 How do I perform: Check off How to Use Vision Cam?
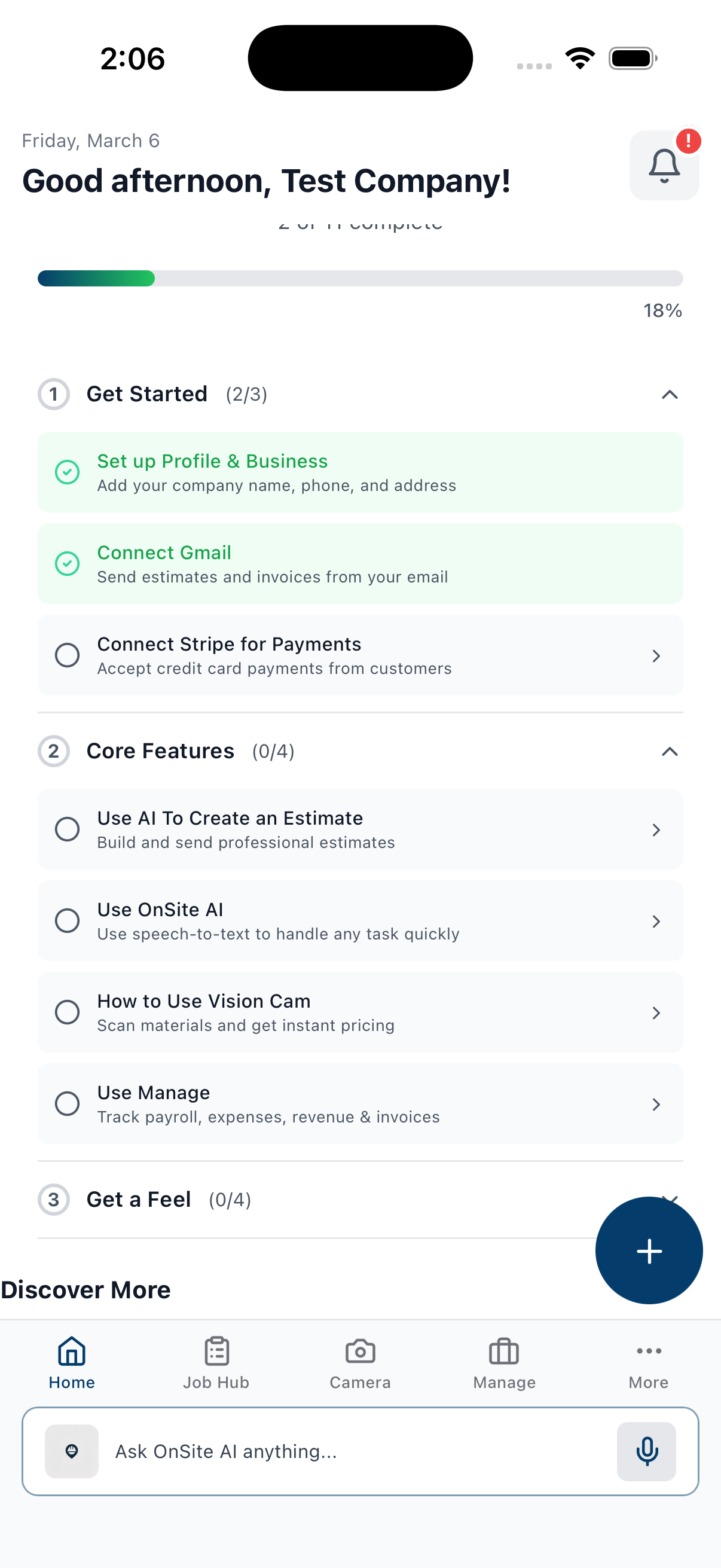[x=68, y=1012]
